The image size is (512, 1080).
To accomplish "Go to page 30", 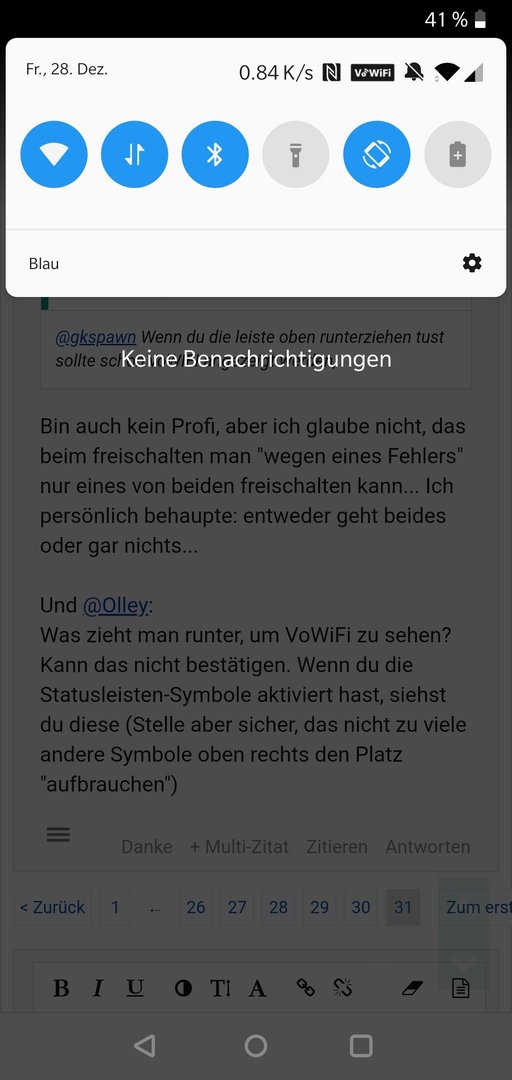I will point(360,907).
